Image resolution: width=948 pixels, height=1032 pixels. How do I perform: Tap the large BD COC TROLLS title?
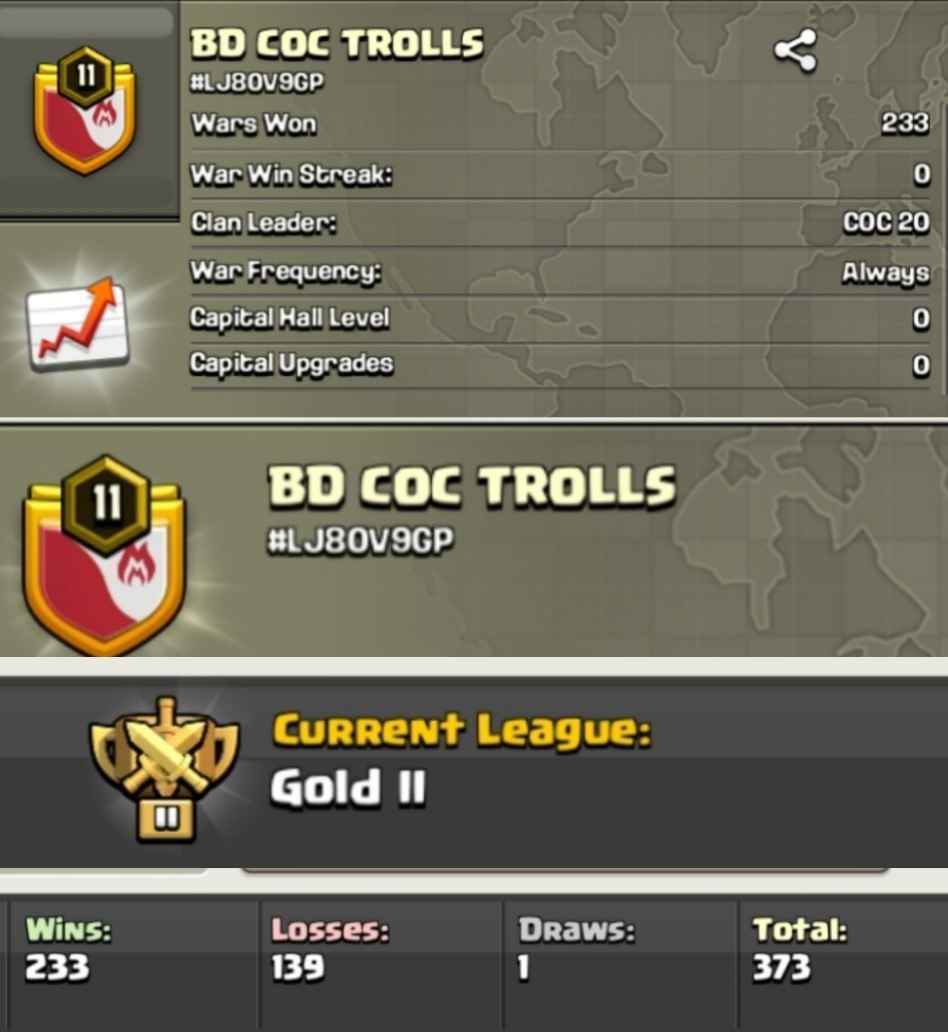click(471, 486)
